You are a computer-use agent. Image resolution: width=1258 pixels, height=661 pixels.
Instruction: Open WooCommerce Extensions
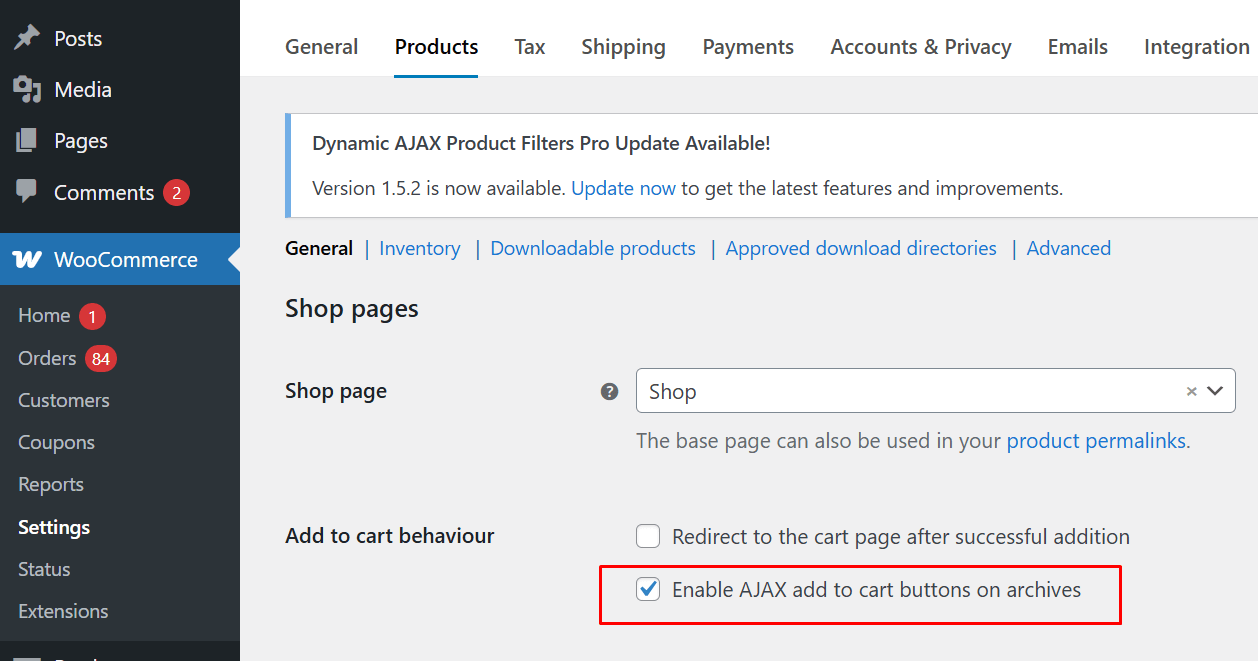pos(63,611)
